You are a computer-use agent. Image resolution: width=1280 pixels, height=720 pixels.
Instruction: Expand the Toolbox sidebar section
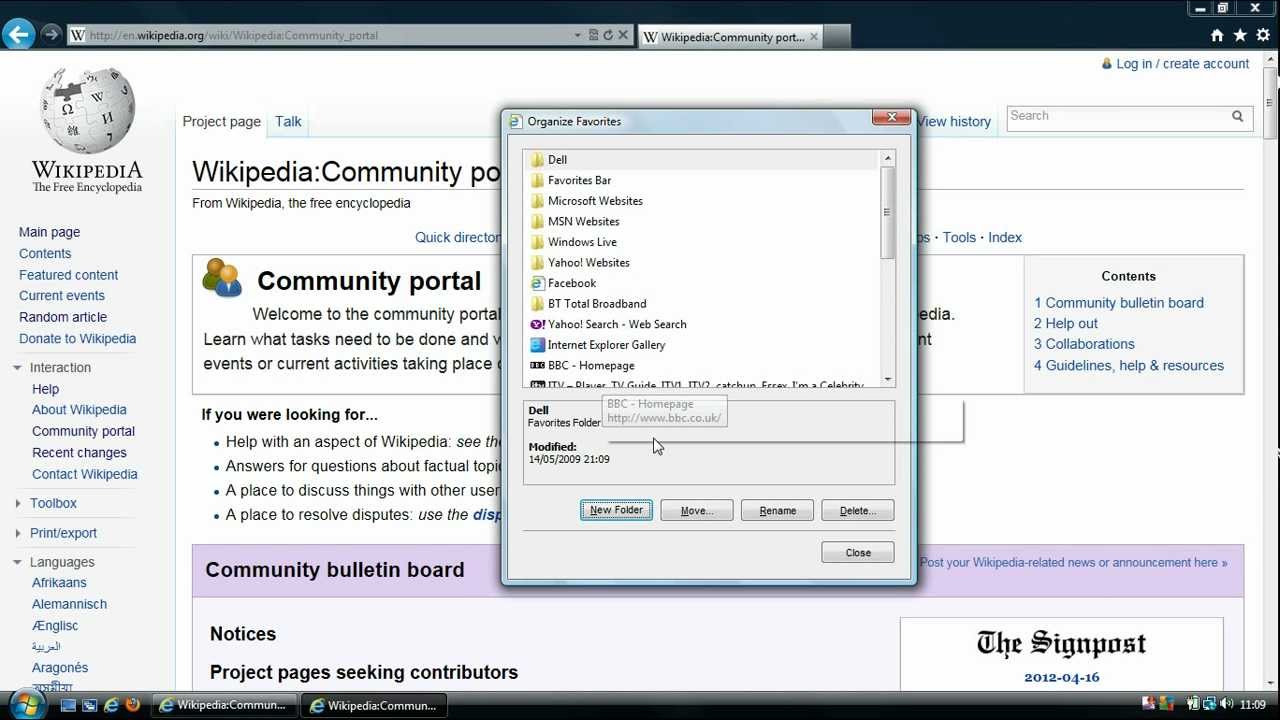[x=17, y=503]
